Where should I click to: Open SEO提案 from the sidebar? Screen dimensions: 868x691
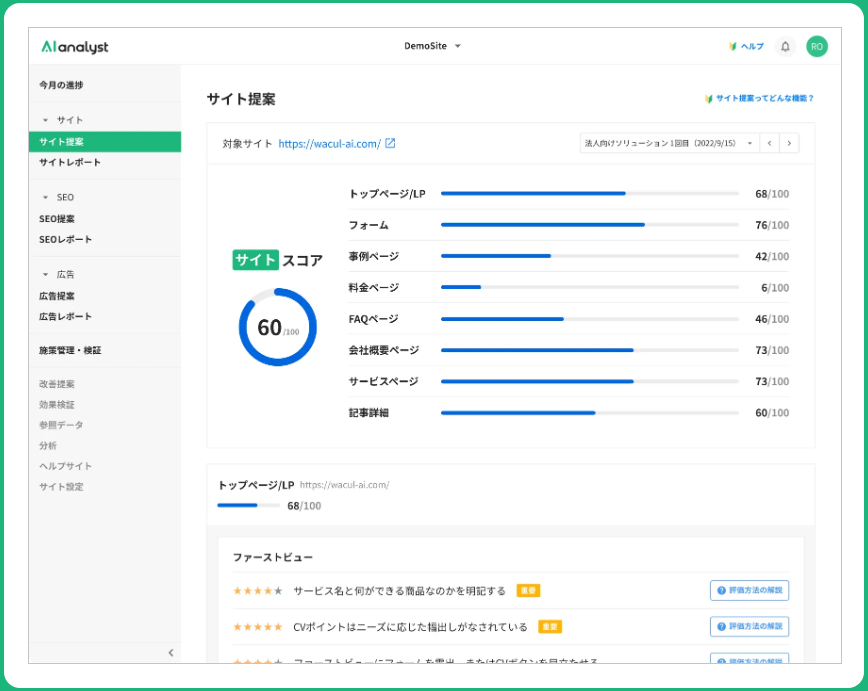tap(57, 219)
